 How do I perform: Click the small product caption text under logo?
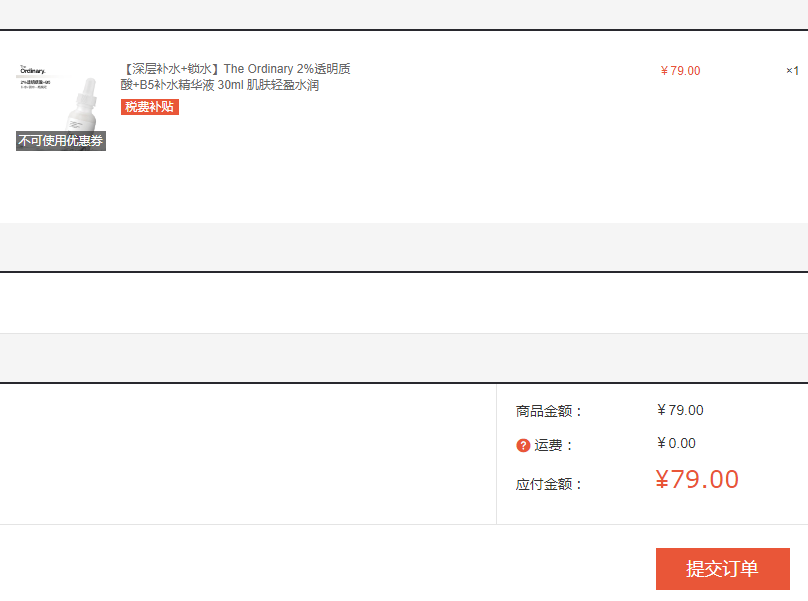[35, 85]
